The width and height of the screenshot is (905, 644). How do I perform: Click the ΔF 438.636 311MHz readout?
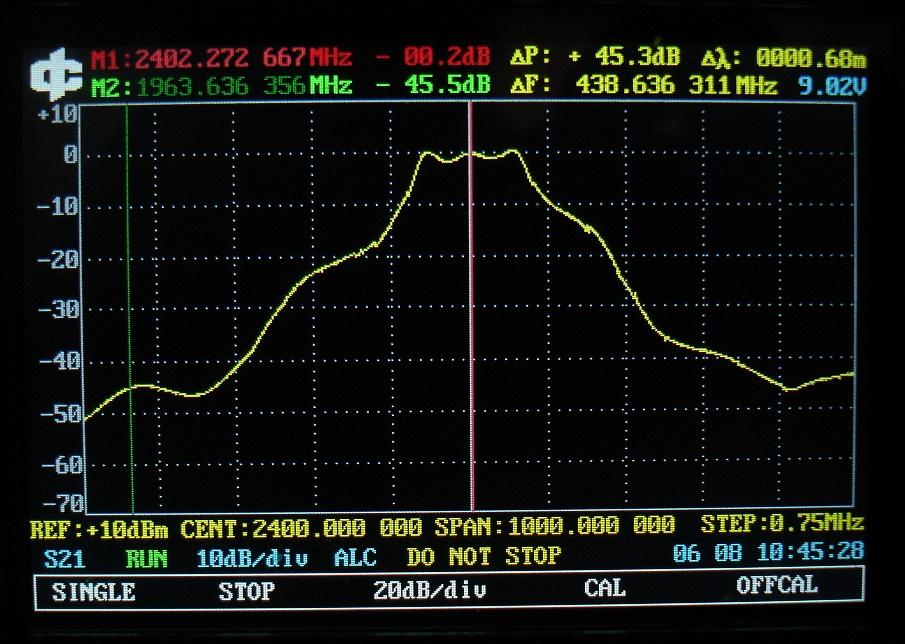point(644,85)
